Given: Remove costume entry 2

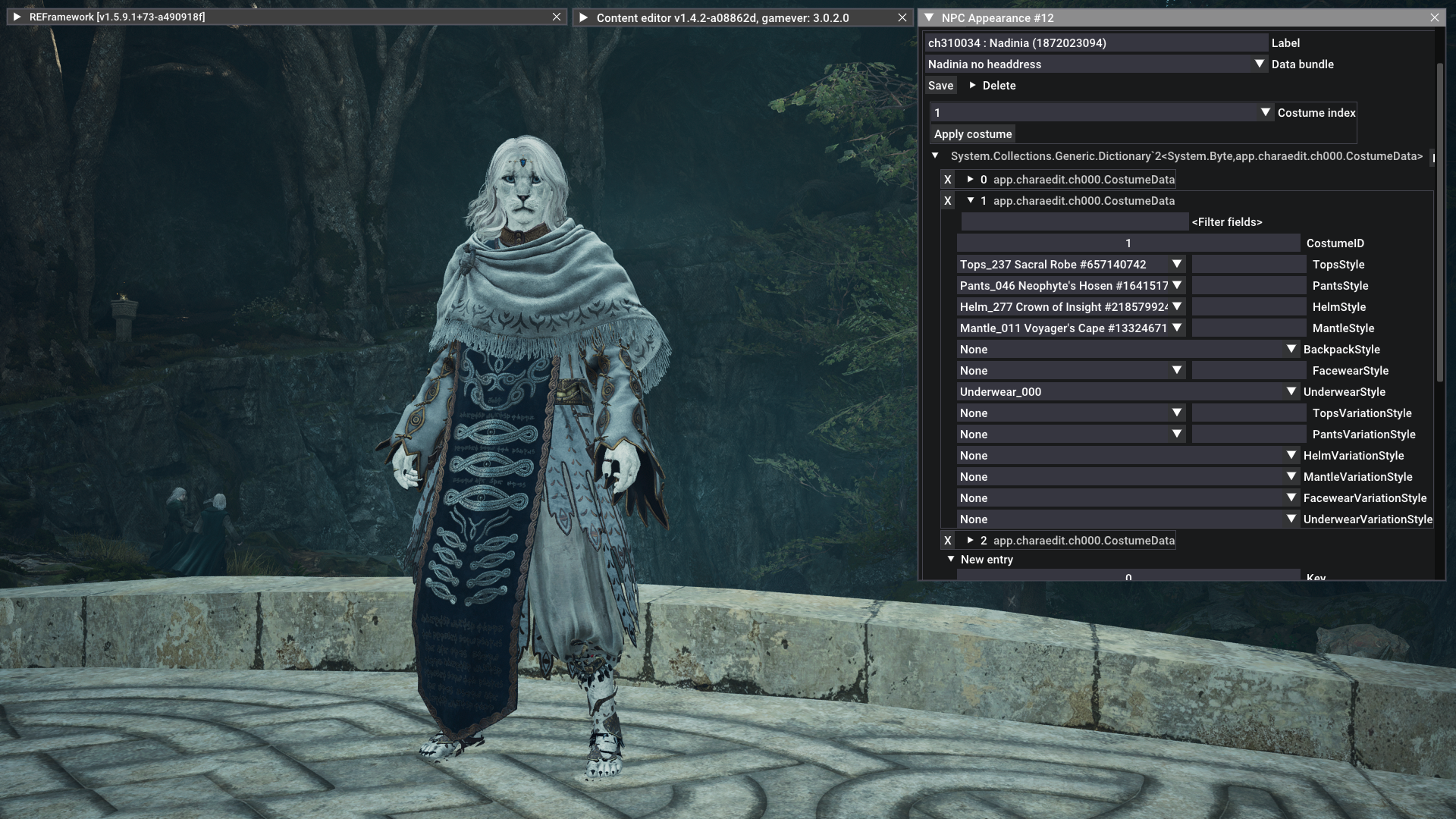Looking at the screenshot, I should pyautogui.click(x=948, y=541).
